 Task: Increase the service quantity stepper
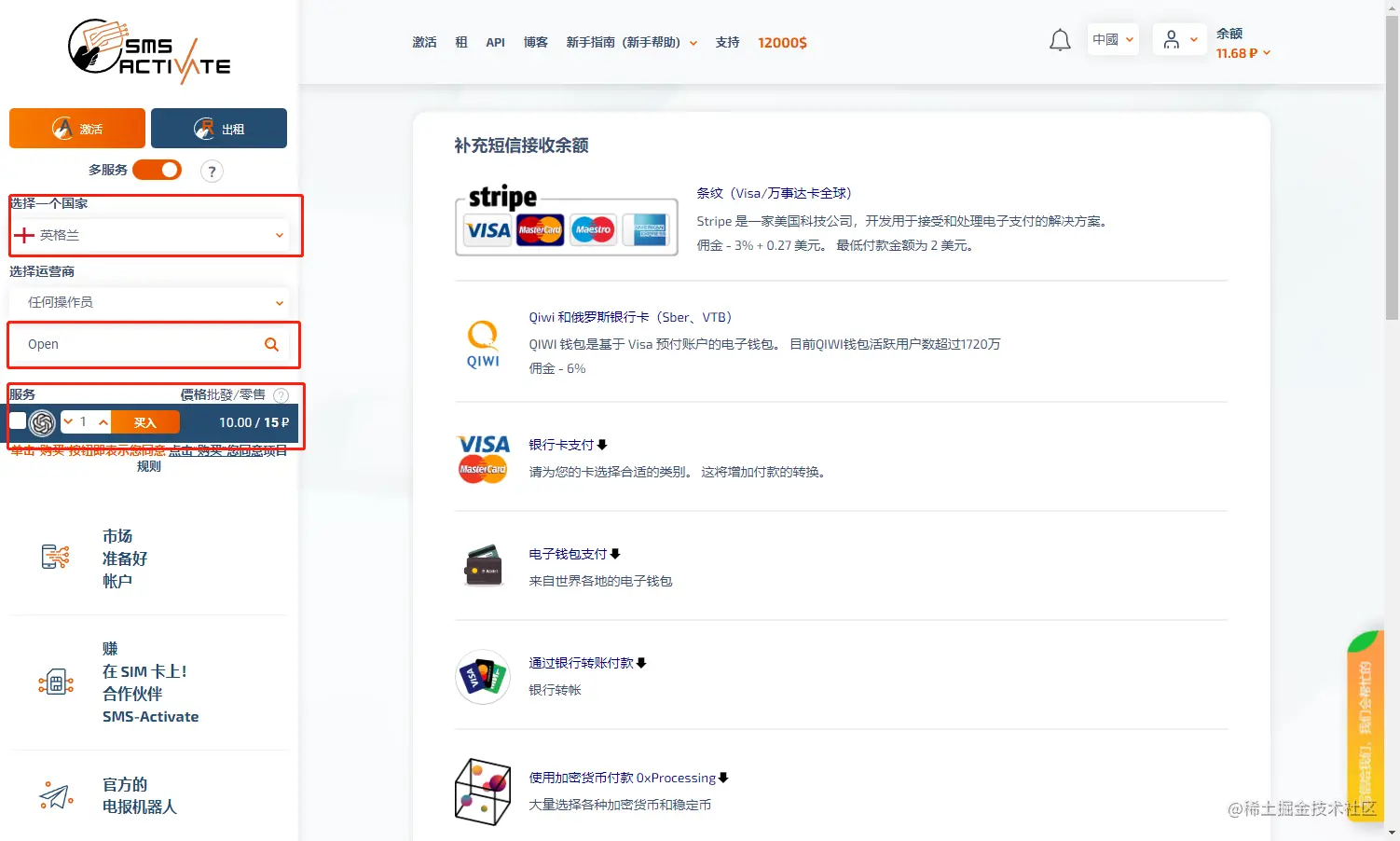(103, 422)
